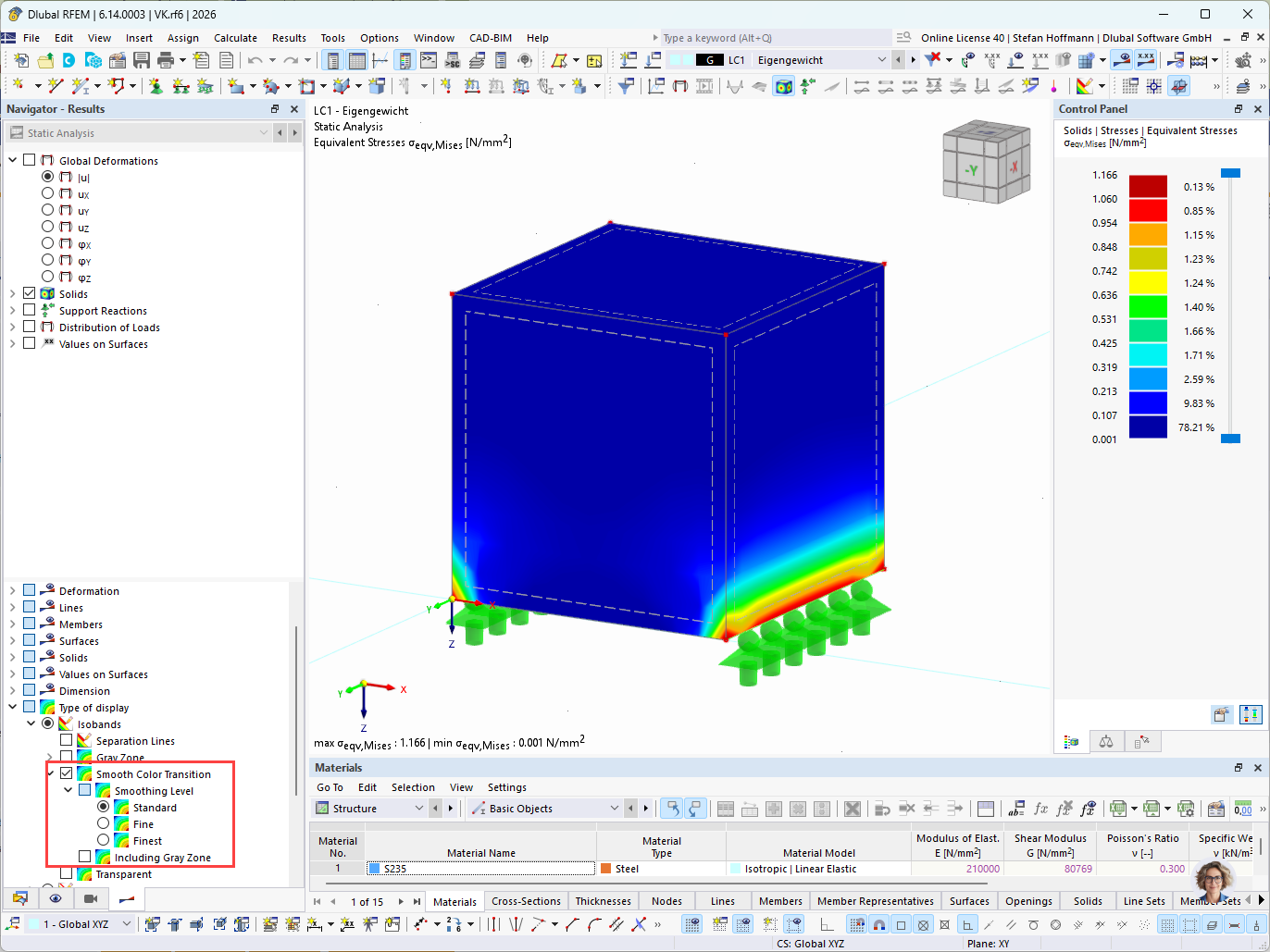Click the navigation cube in the viewport corner
The width and height of the screenshot is (1270, 952).
pos(986,163)
